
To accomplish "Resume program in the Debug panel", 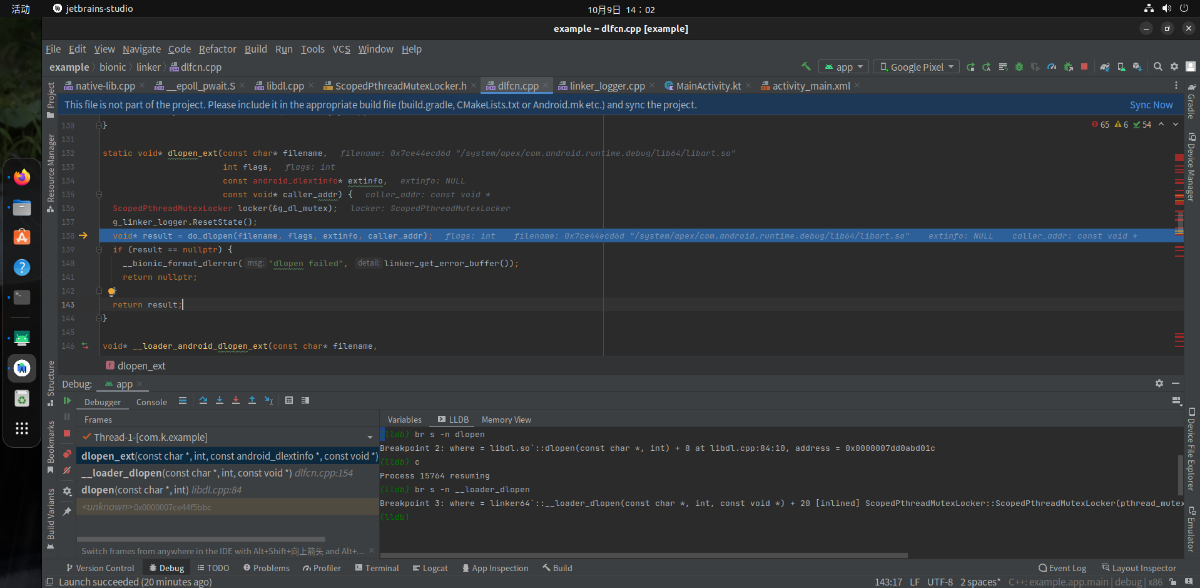I will tap(67, 401).
